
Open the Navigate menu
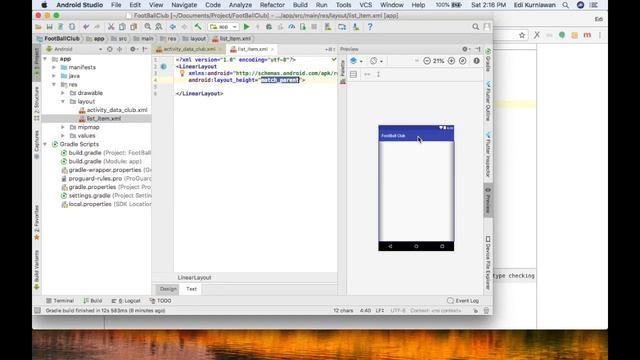tap(184, 5)
